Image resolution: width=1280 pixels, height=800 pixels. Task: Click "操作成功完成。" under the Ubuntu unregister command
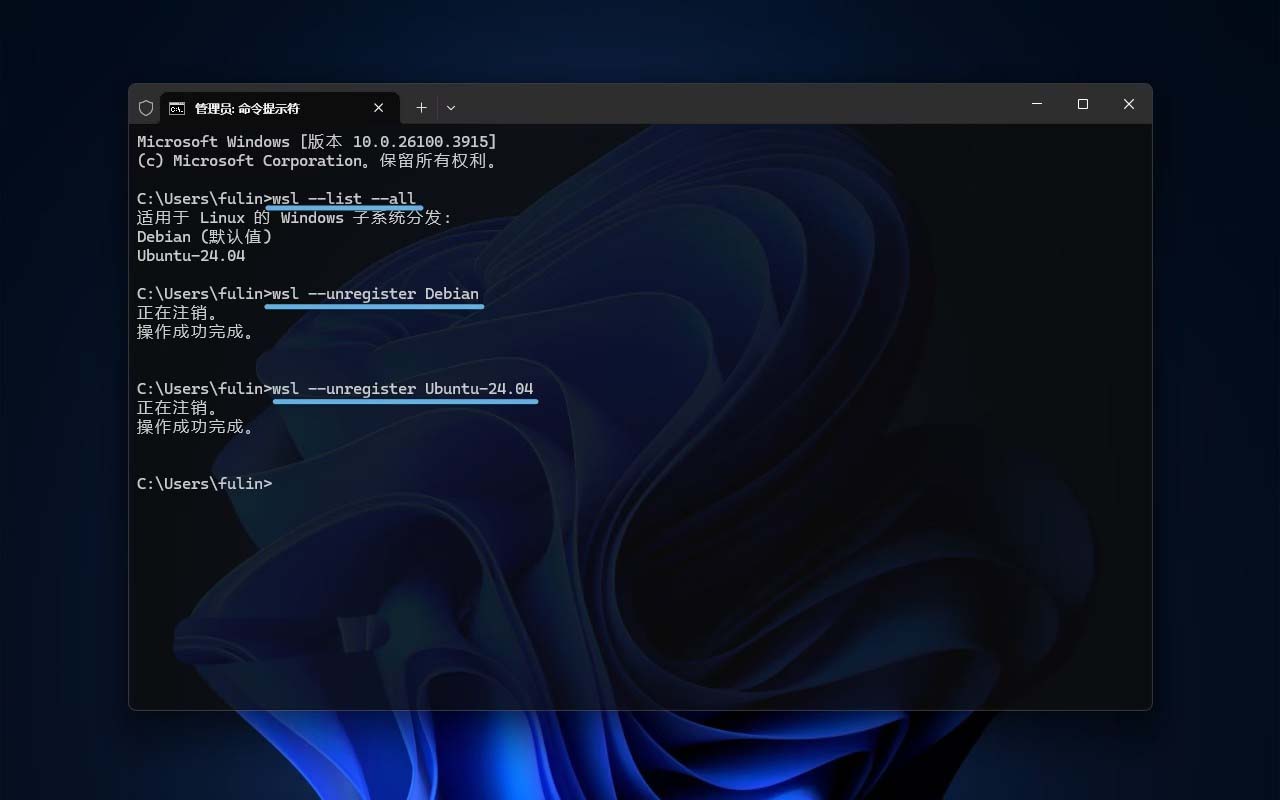[x=196, y=427]
